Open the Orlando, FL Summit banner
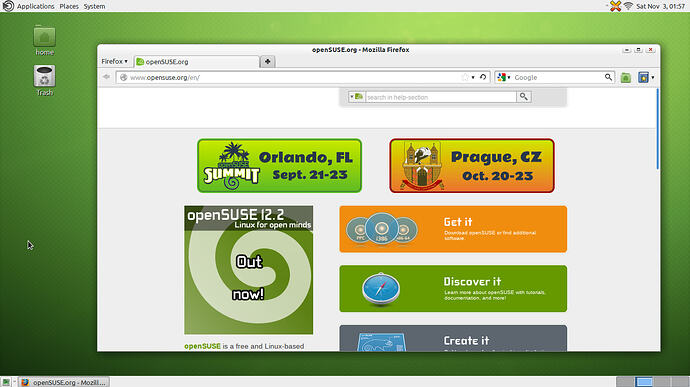Screen dimensions: 690x387 click(x=279, y=166)
